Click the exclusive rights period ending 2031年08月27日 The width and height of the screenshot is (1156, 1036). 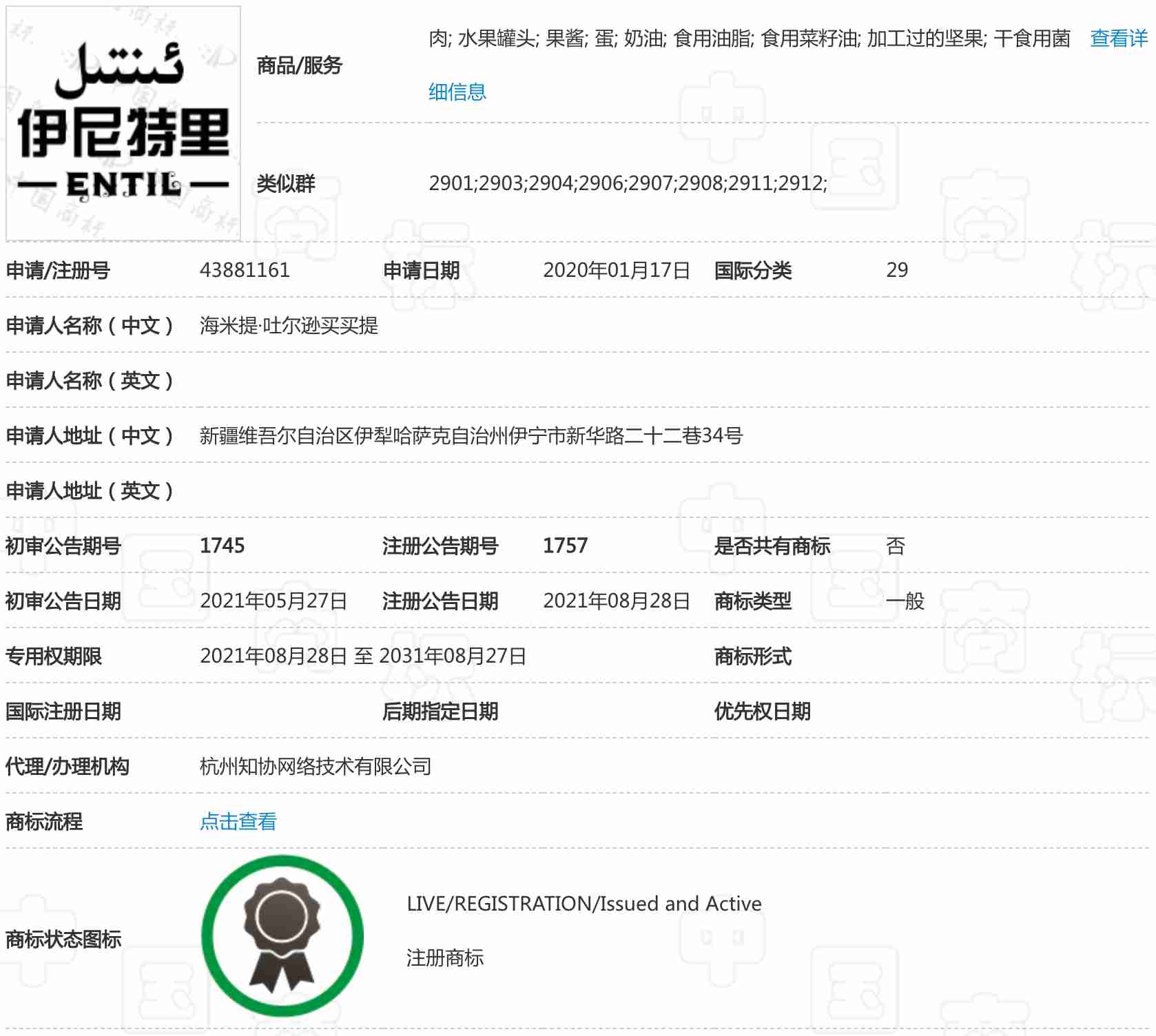tap(363, 656)
